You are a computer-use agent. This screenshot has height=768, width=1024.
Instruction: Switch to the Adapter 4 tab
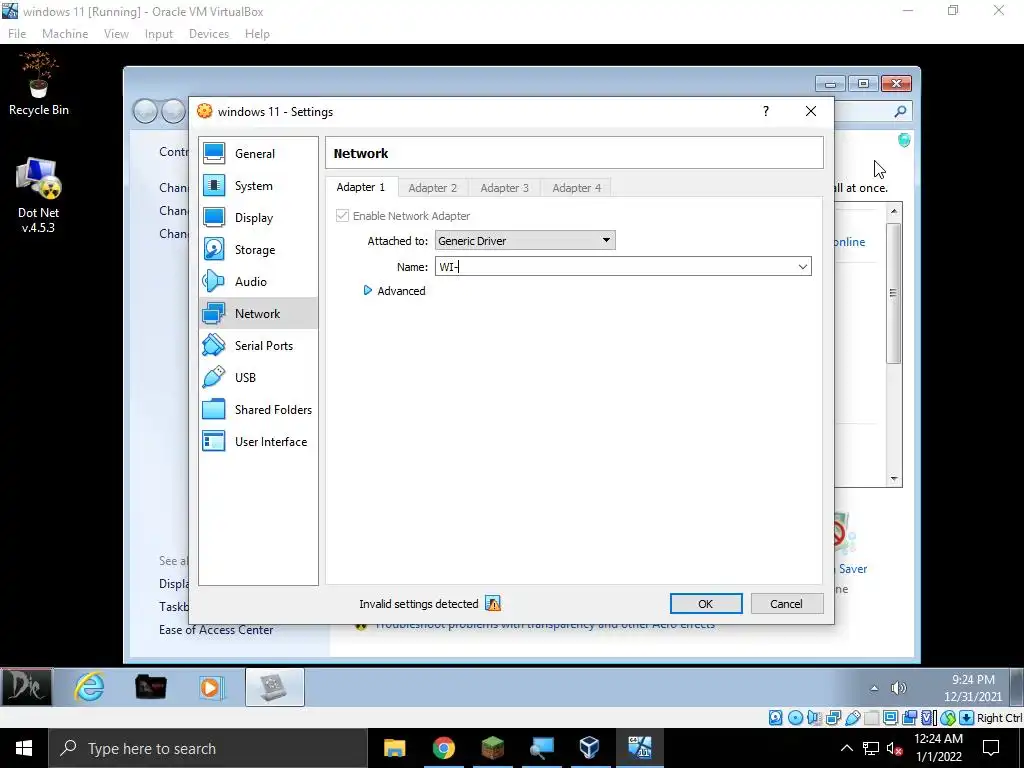coord(576,188)
